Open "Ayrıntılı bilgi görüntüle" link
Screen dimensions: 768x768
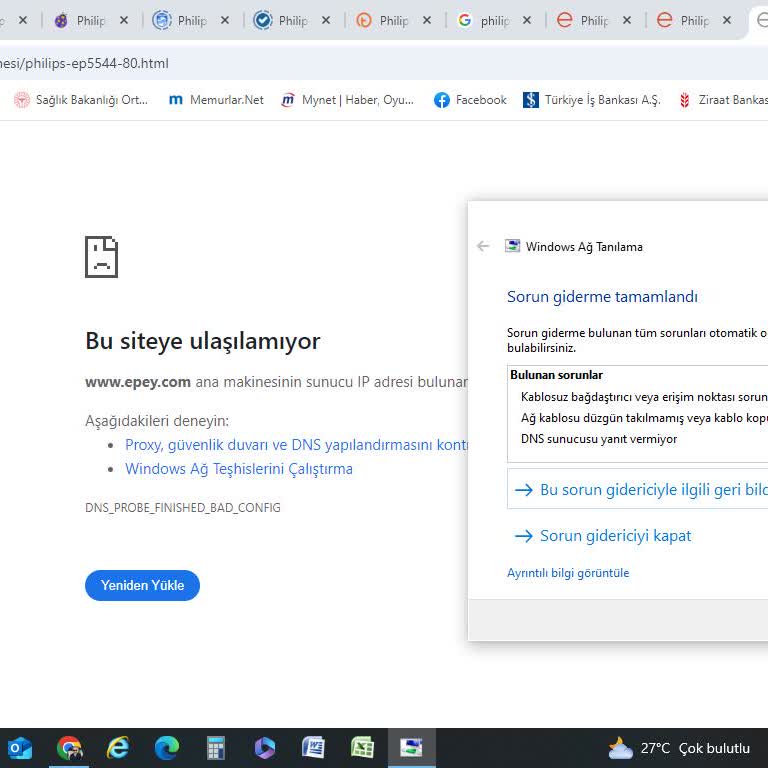[568, 573]
